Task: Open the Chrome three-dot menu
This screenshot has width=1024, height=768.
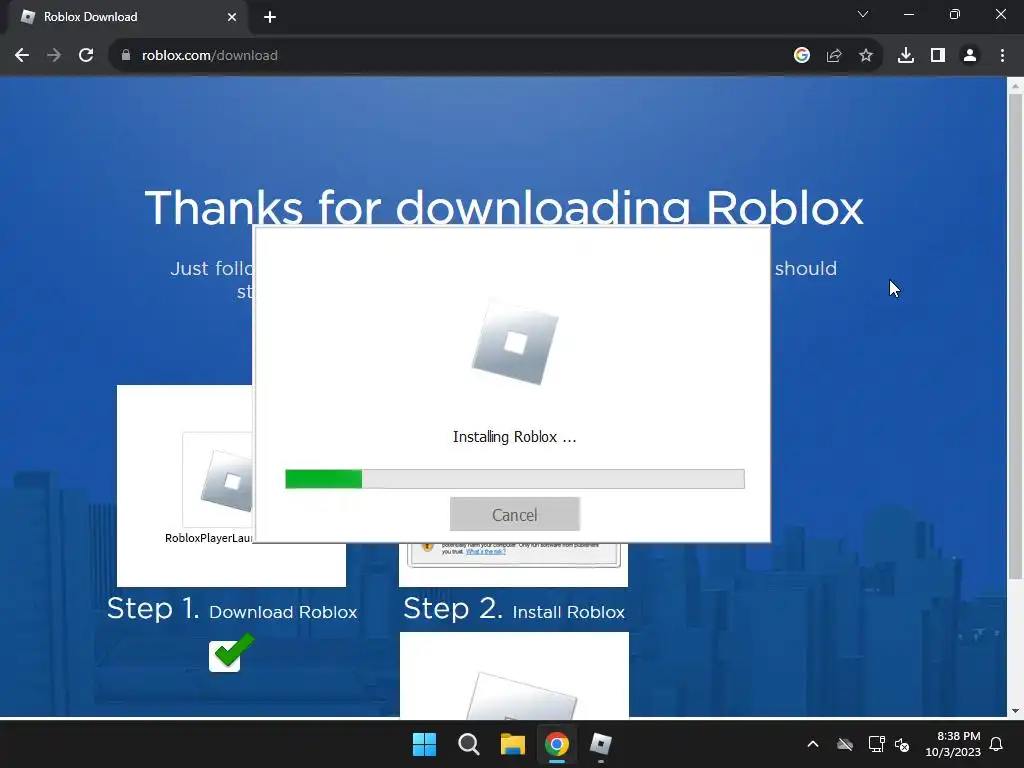Action: click(1002, 56)
